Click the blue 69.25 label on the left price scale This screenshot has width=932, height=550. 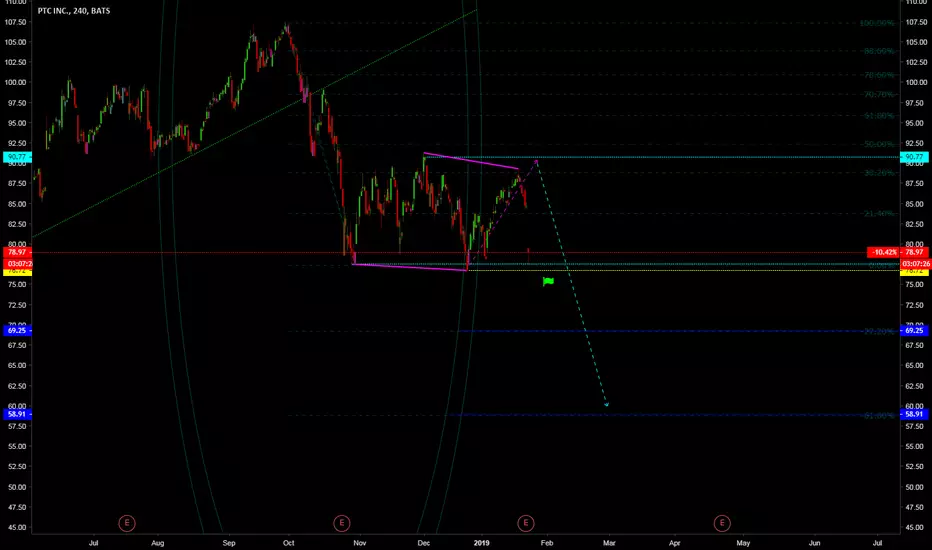pyautogui.click(x=17, y=331)
